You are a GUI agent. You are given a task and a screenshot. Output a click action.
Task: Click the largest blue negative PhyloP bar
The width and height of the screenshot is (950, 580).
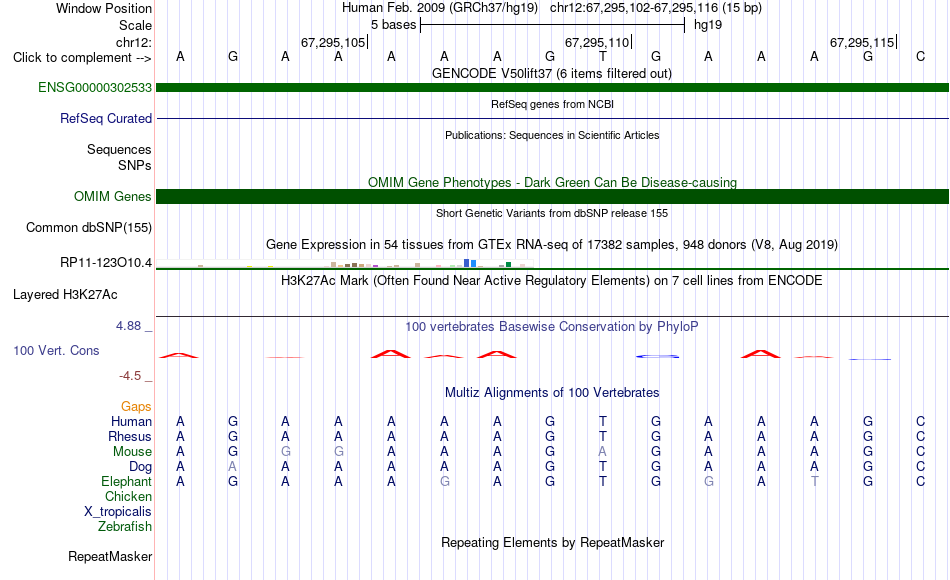[x=657, y=356]
